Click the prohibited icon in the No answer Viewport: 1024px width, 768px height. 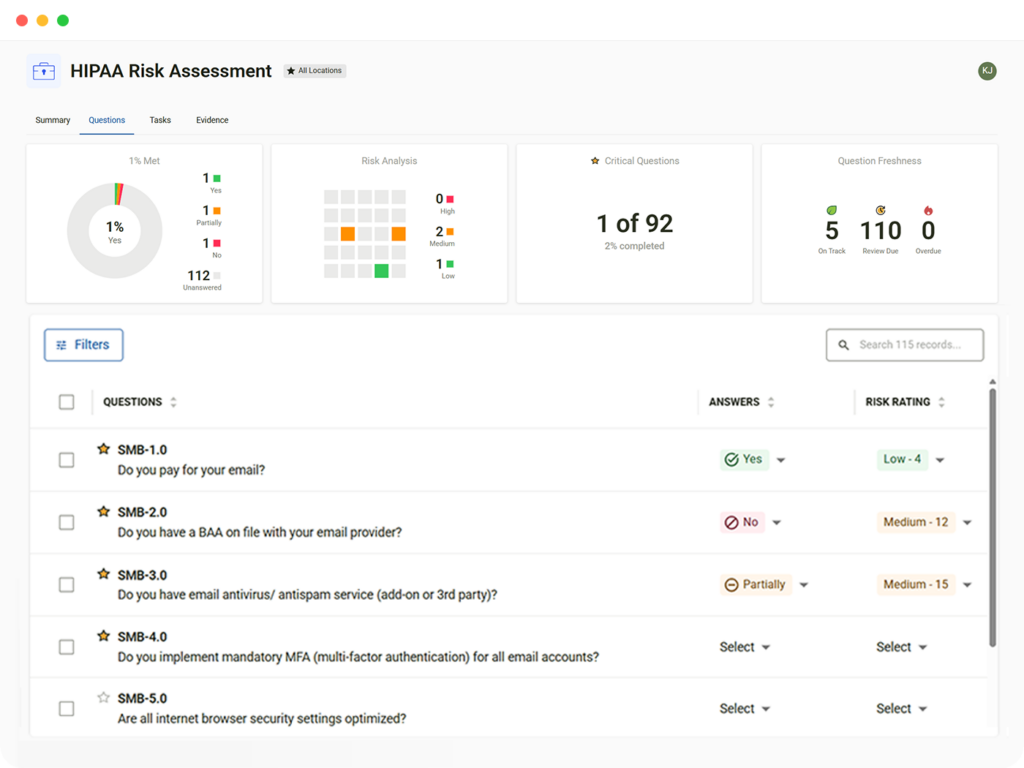point(731,522)
